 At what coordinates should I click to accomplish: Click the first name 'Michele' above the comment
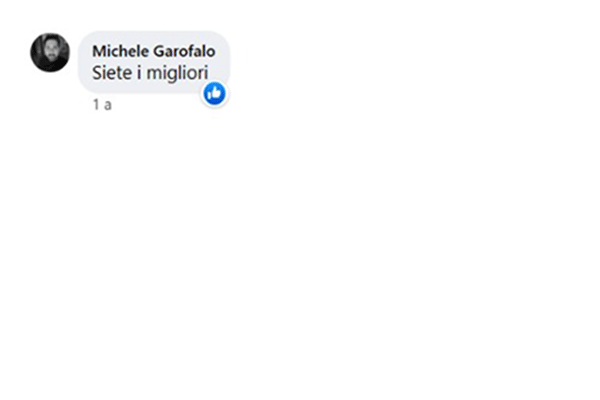121,51
